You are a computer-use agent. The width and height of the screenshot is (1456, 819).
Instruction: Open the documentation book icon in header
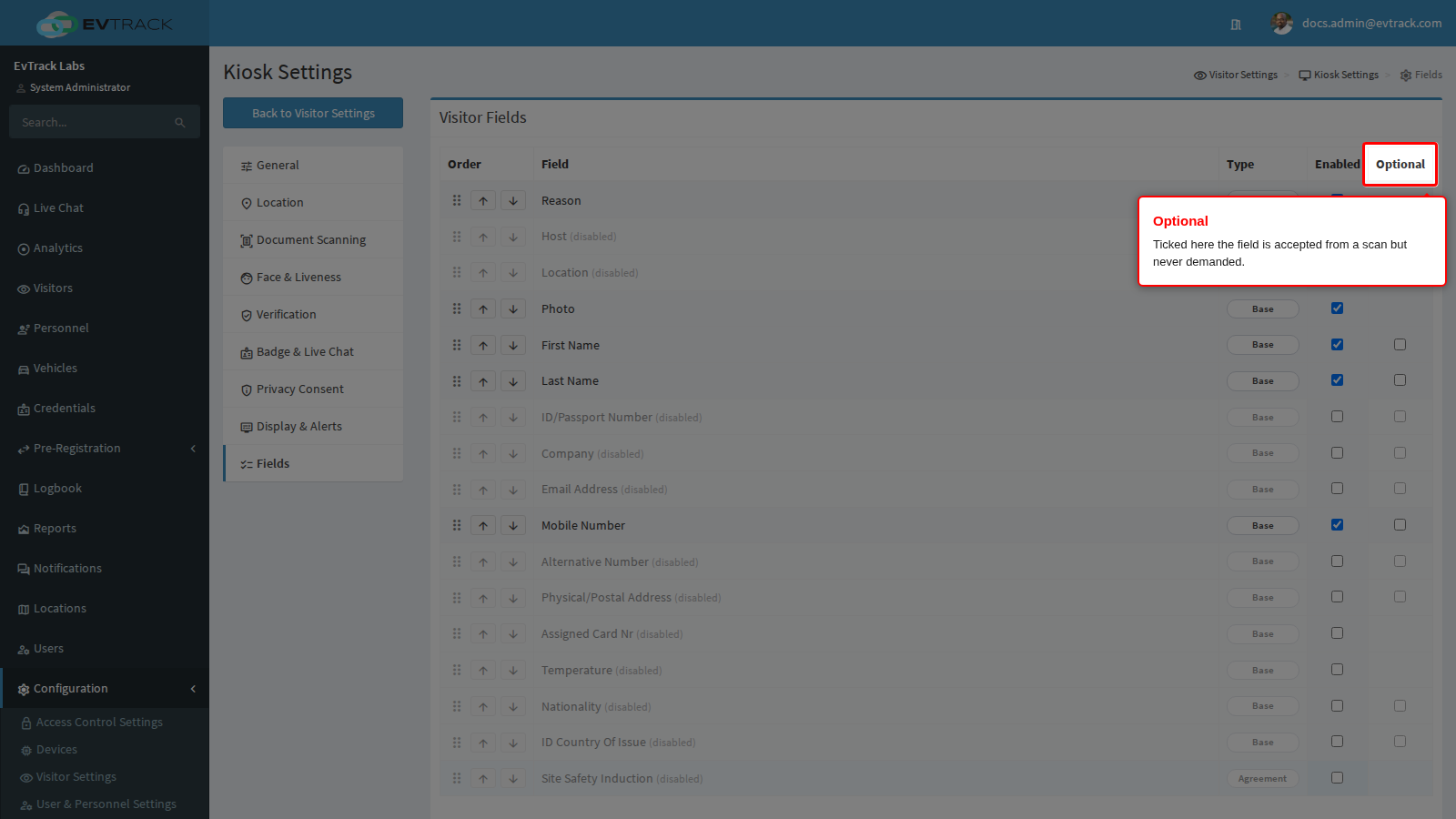(1236, 25)
